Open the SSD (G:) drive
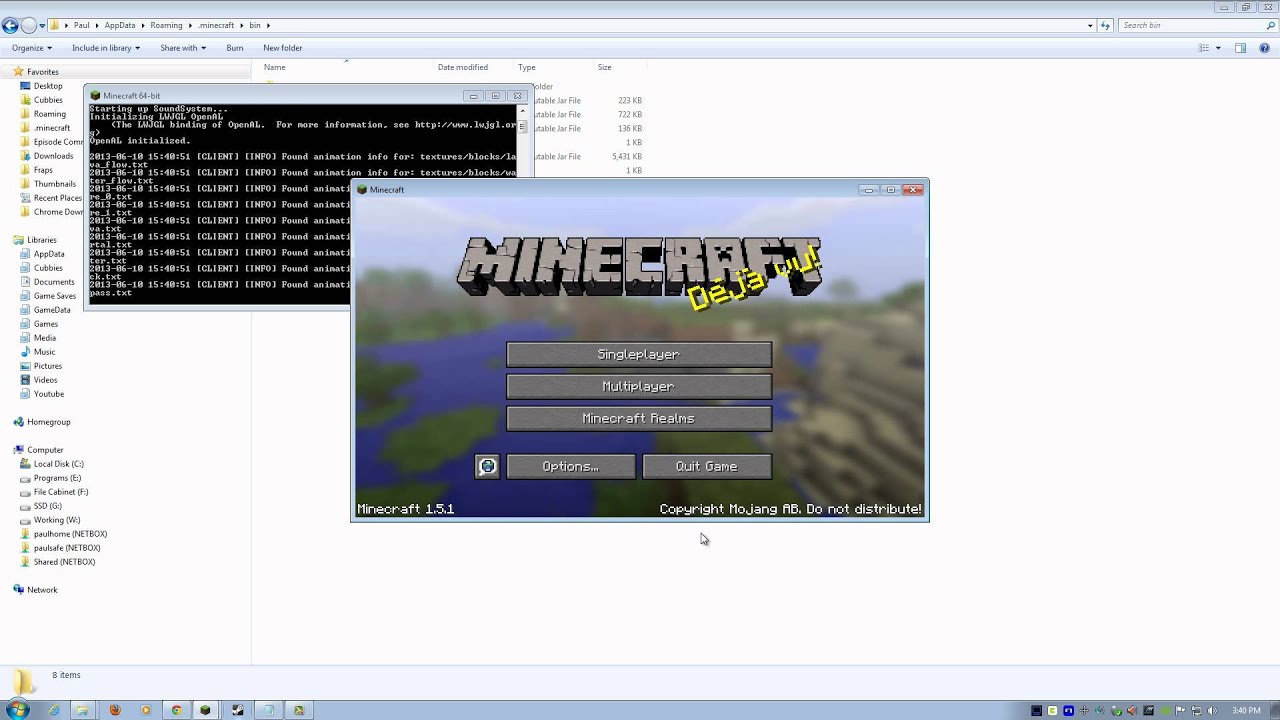This screenshot has height=720, width=1280. pos(47,506)
